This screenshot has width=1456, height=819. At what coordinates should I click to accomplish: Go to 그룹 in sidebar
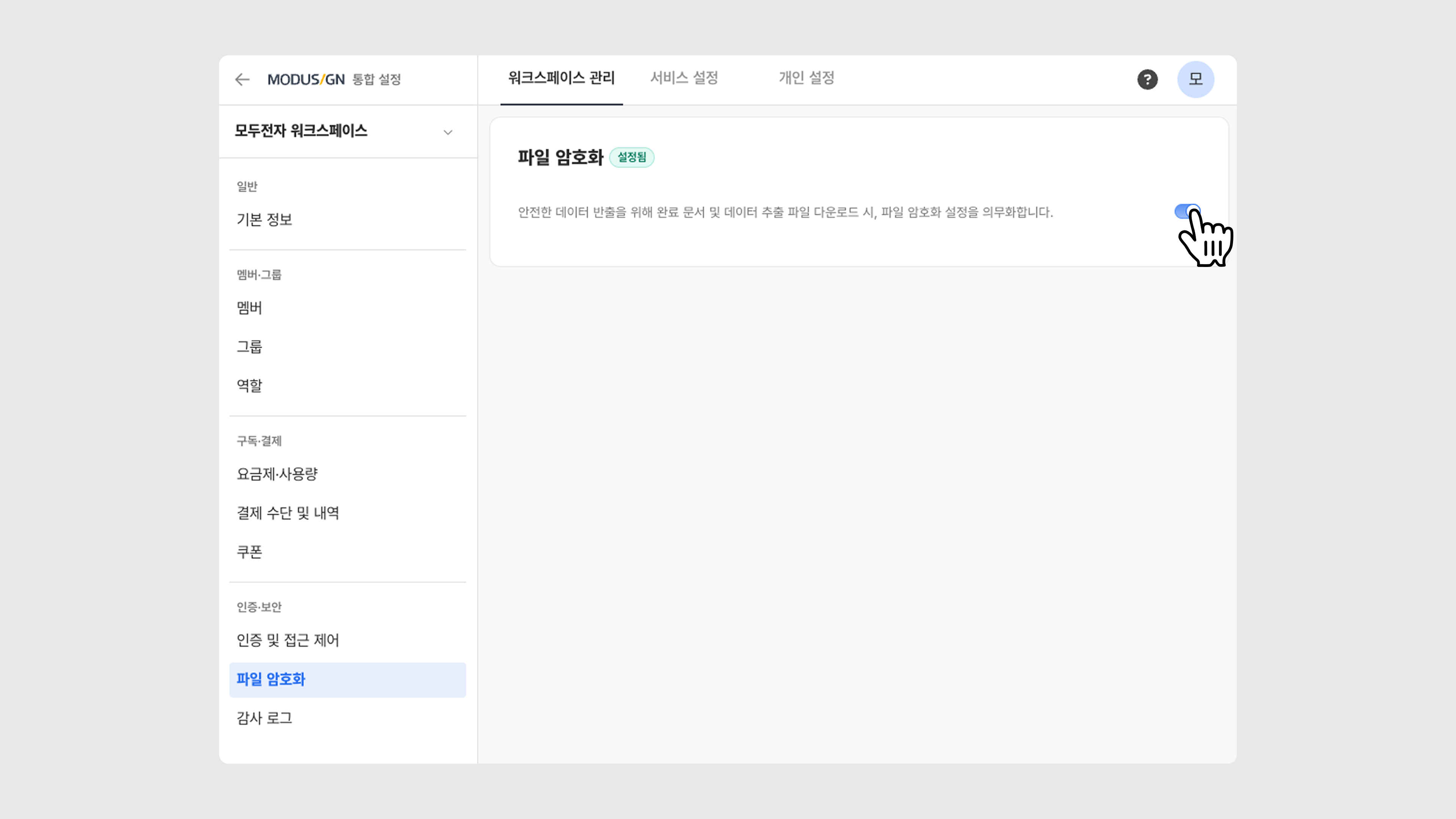pos(249,347)
